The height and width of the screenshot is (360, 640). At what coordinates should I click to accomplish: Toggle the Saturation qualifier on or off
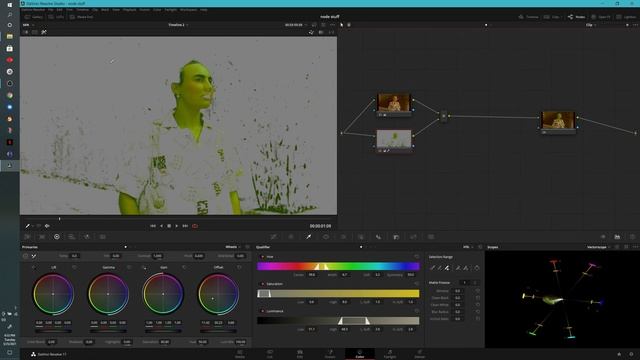tap(262, 284)
